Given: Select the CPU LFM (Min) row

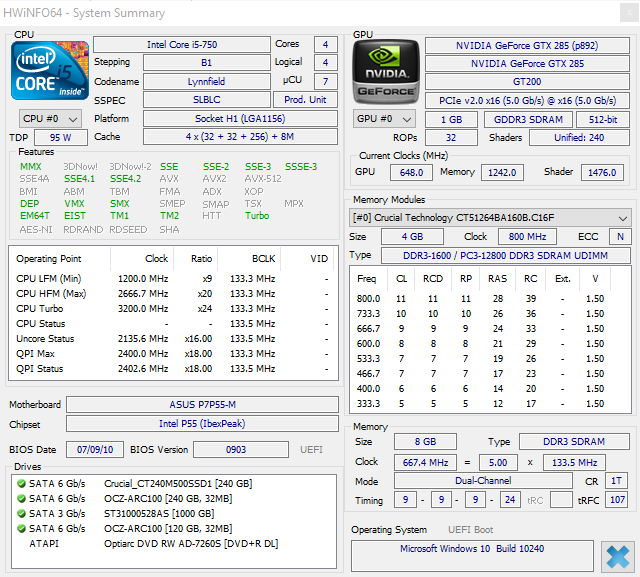Looking at the screenshot, I should [x=173, y=279].
